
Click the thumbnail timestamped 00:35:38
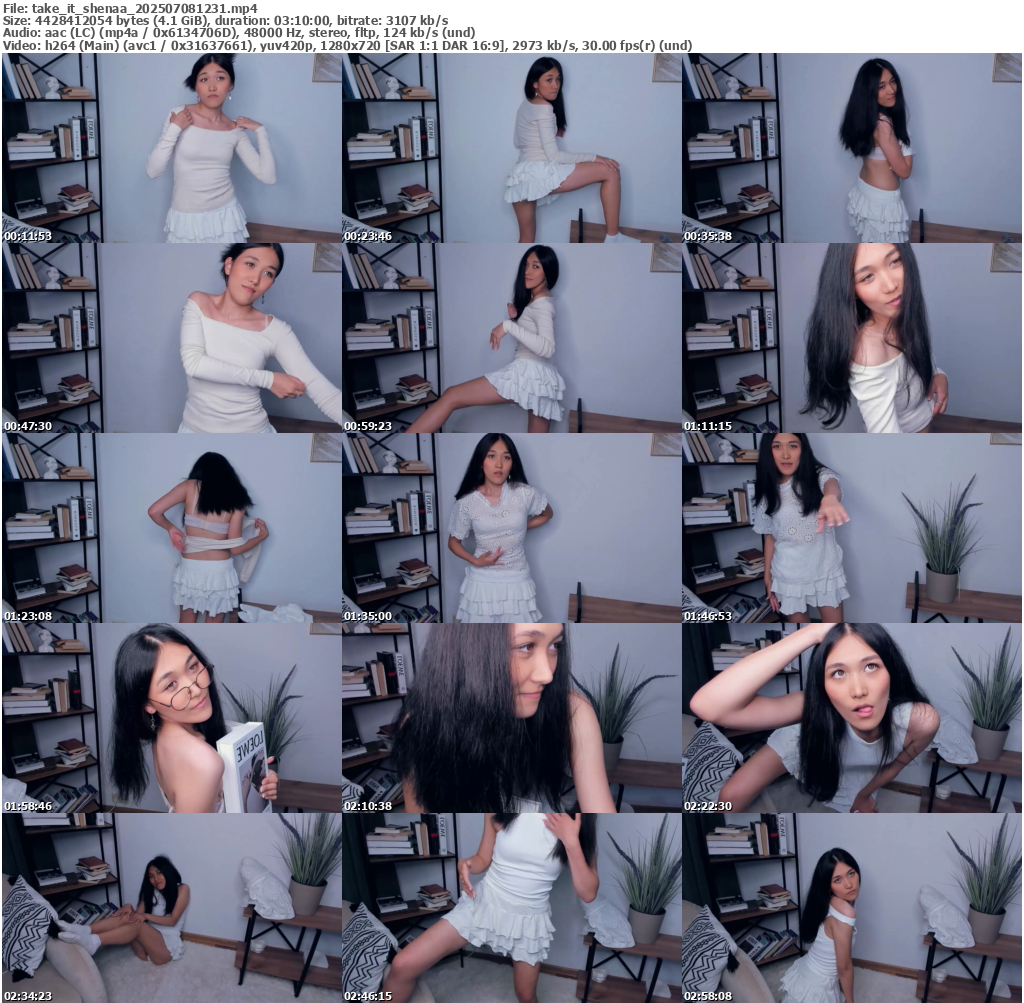point(852,148)
